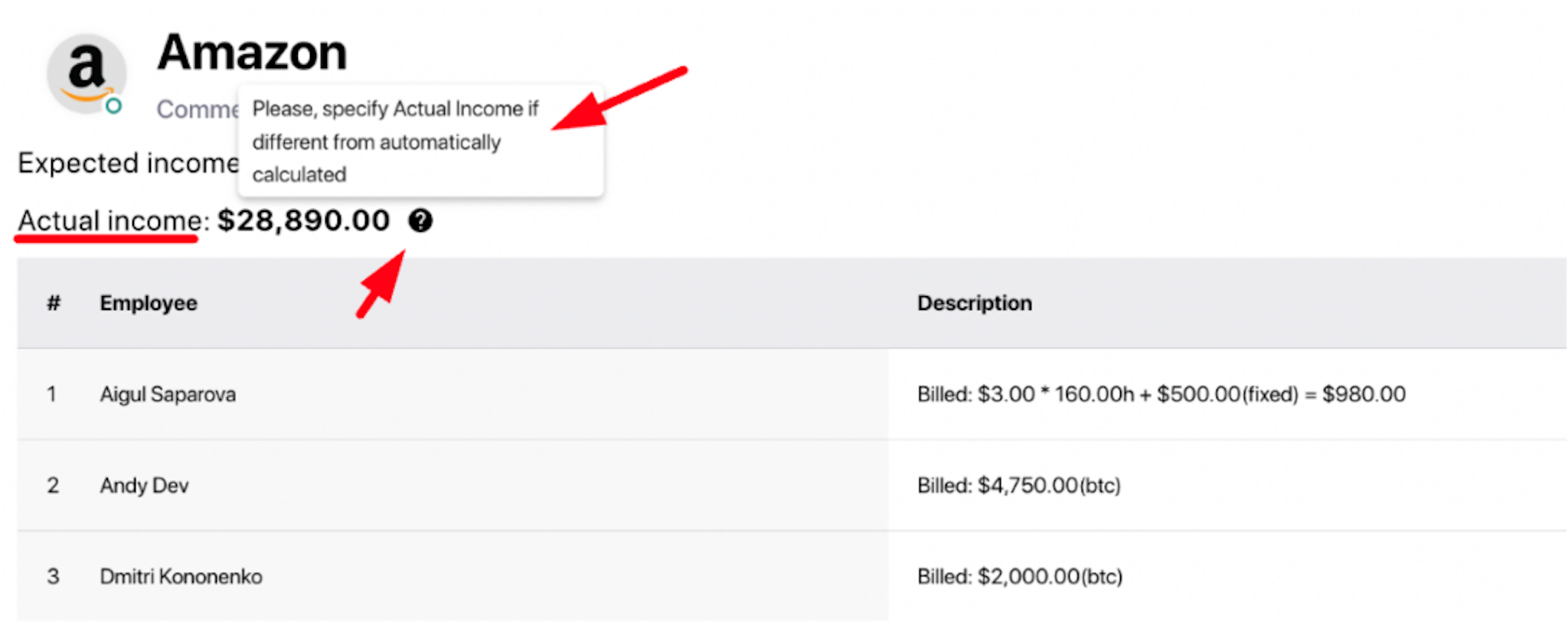Select employee Aigul Saparova

coord(168,394)
